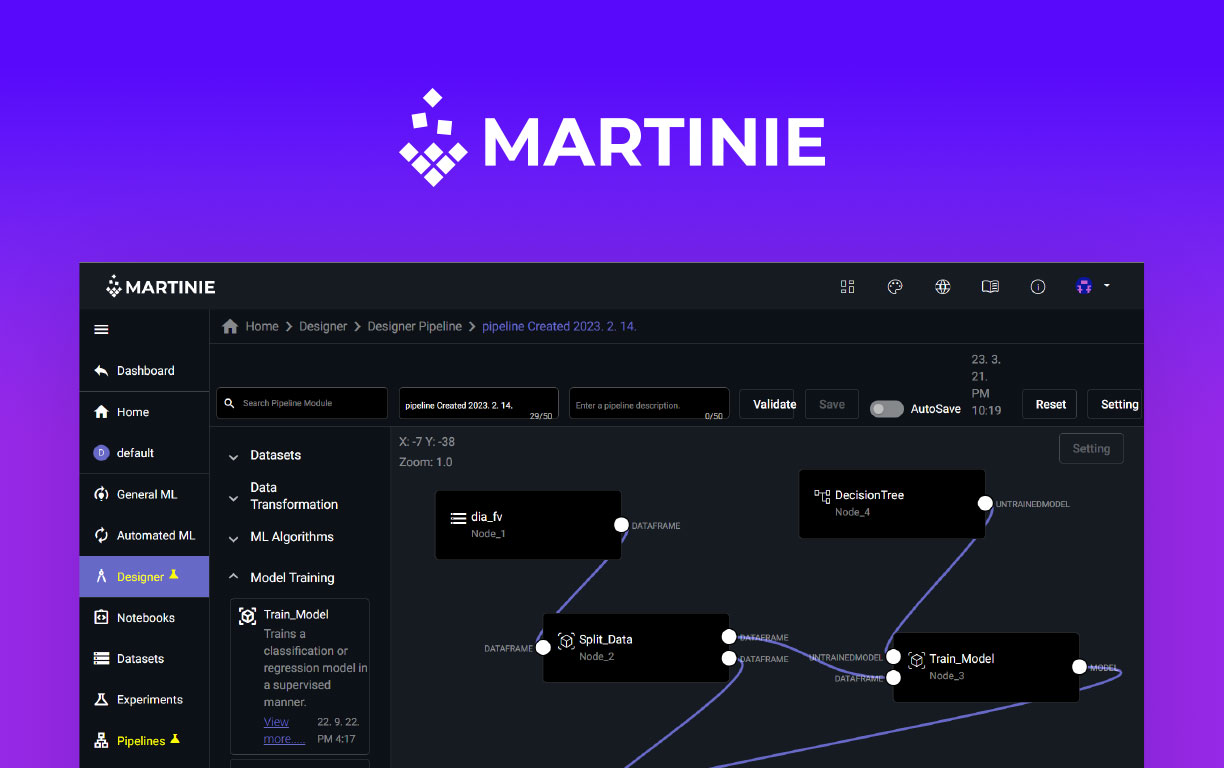The image size is (1224, 768).
Task: Expand the ML Algorithms section
Action: [x=233, y=538]
